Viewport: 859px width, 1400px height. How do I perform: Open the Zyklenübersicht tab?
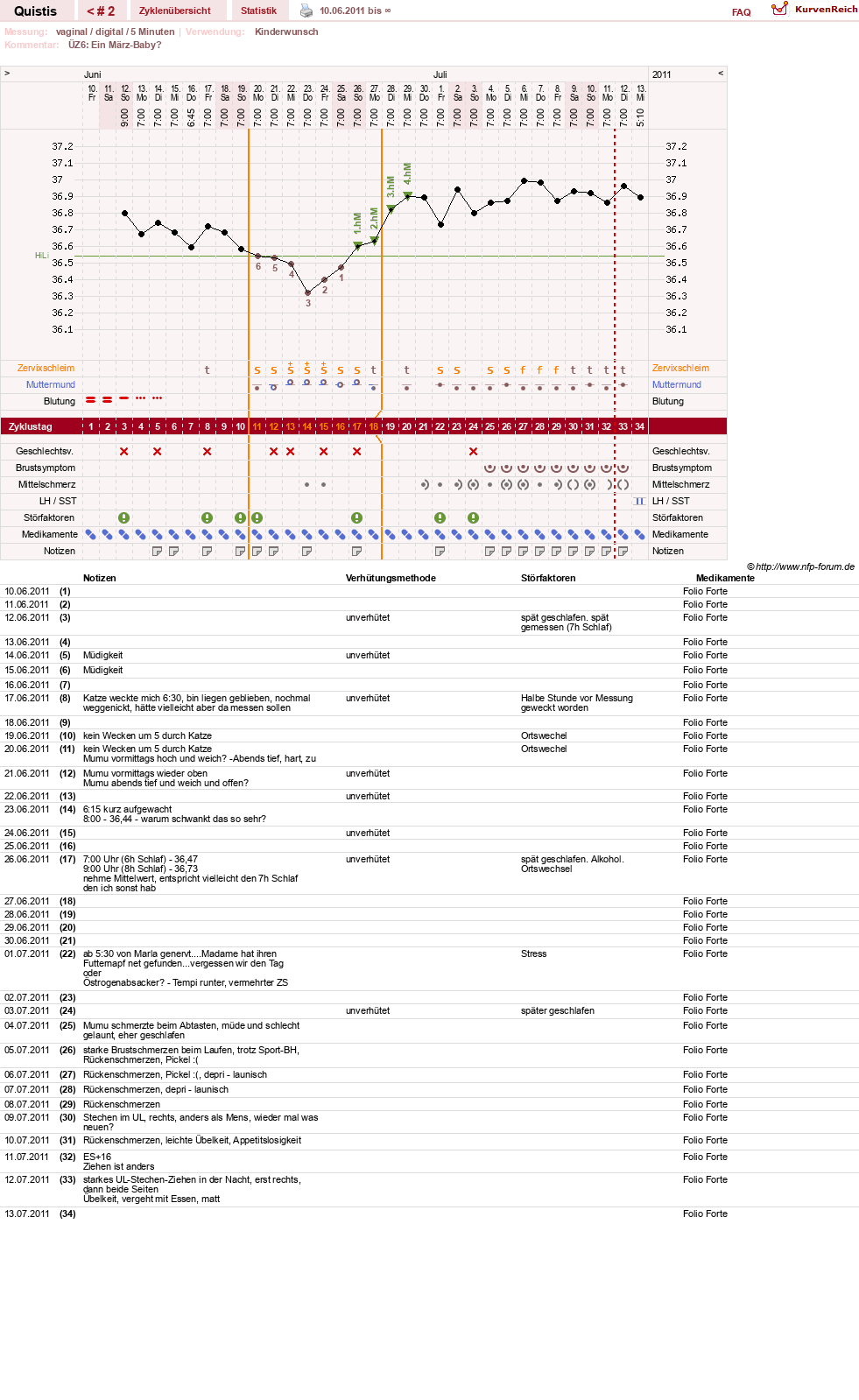pyautogui.click(x=175, y=11)
